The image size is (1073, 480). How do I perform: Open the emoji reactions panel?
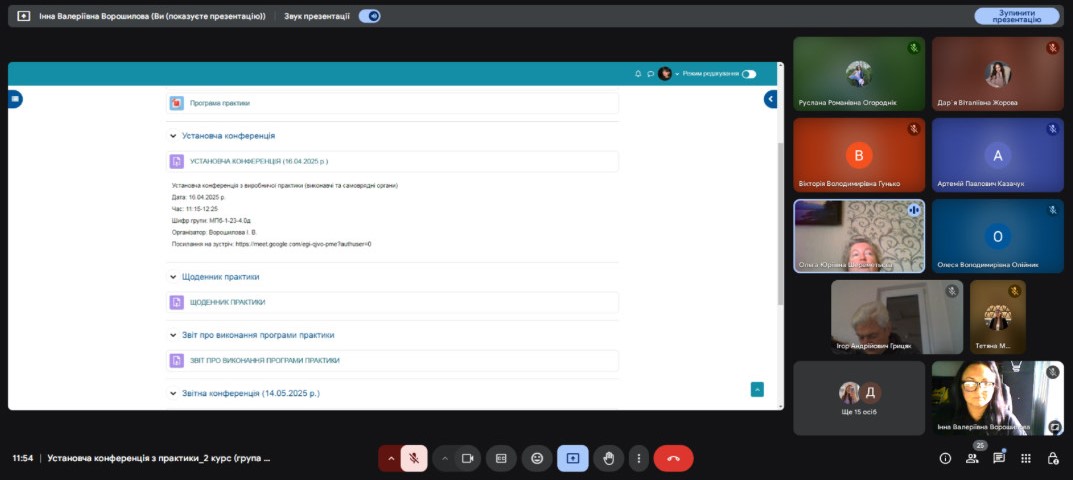pos(537,458)
